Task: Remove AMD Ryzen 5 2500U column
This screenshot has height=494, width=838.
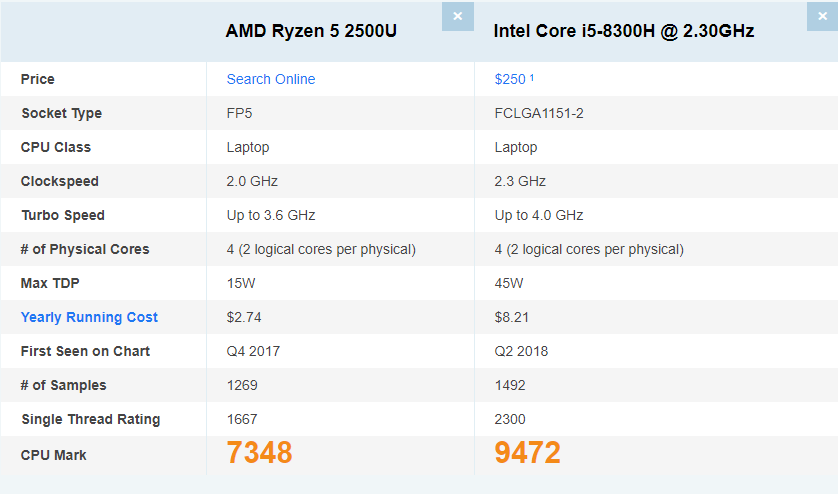Action: pyautogui.click(x=457, y=16)
